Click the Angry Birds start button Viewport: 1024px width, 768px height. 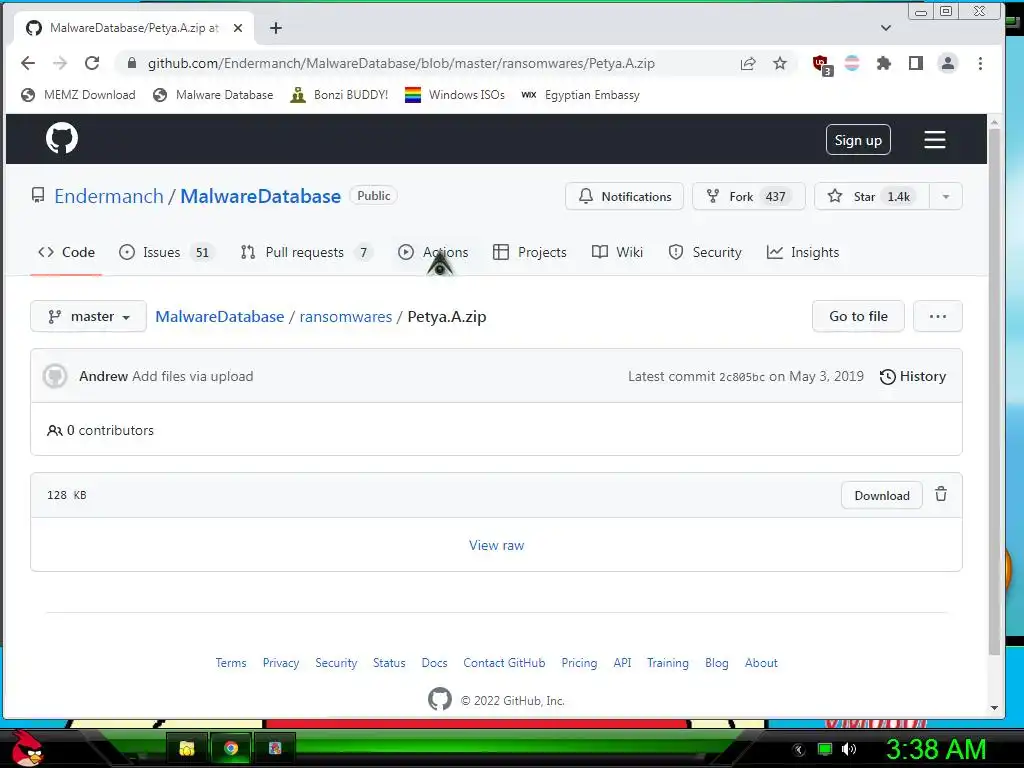[x=27, y=748]
